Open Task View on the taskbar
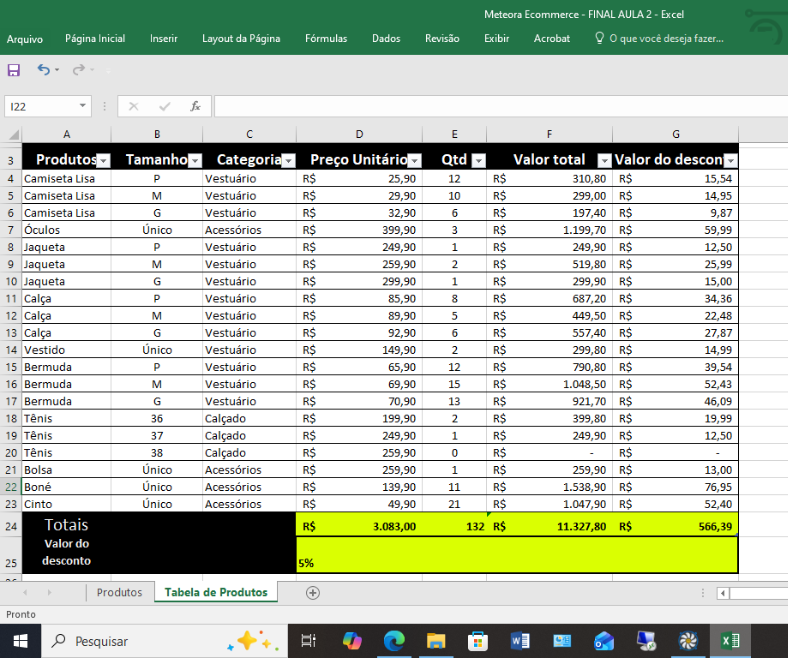Image resolution: width=788 pixels, height=658 pixels. coord(309,641)
